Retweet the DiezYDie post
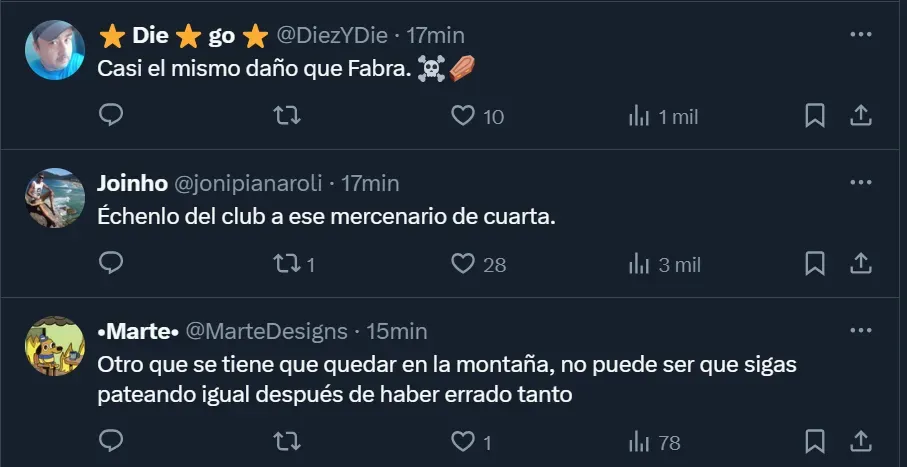Viewport: 907px width, 467px height. [287, 116]
